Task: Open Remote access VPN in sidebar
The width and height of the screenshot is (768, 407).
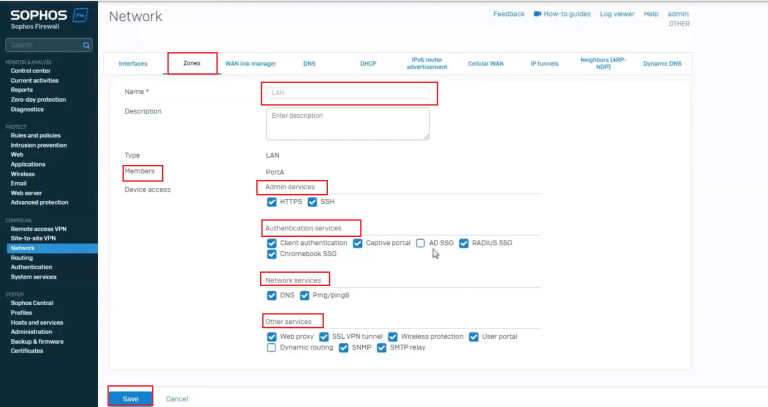Action: [38, 229]
